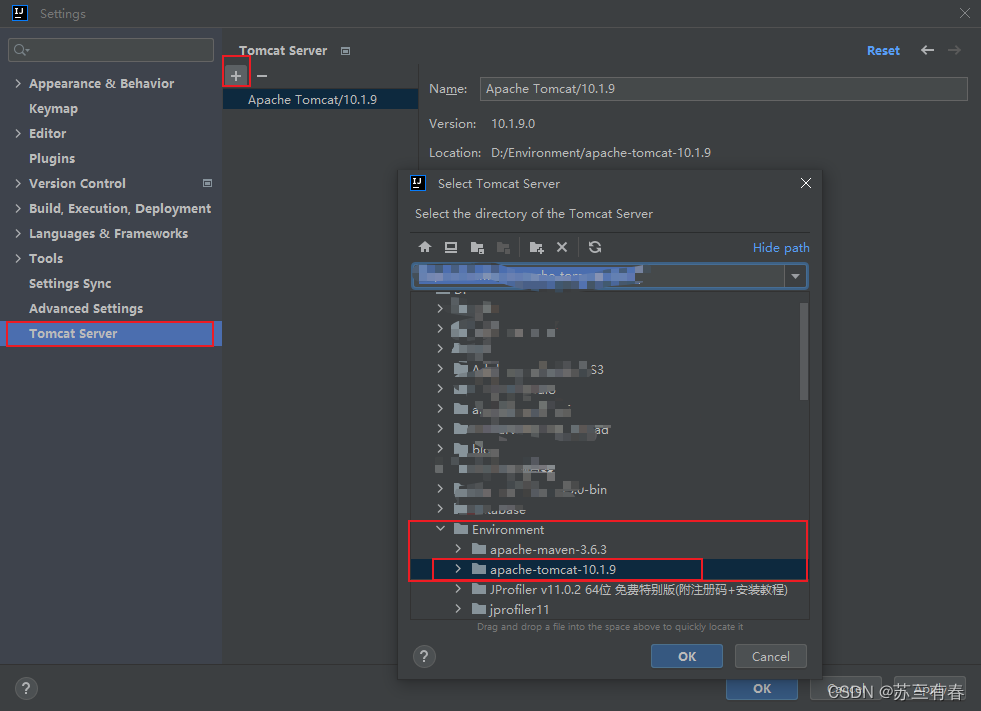Open the Plugins settings section

(52, 158)
